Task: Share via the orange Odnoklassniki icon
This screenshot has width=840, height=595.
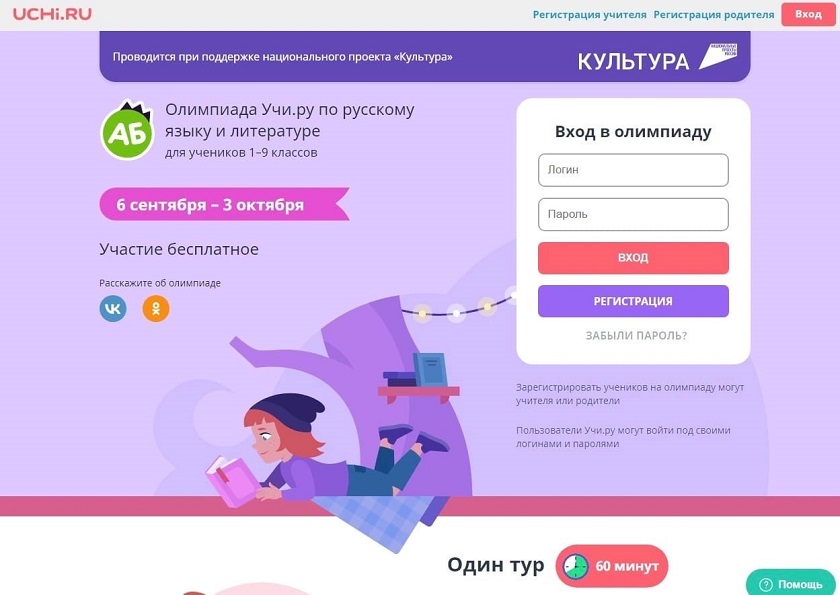Action: 156,308
